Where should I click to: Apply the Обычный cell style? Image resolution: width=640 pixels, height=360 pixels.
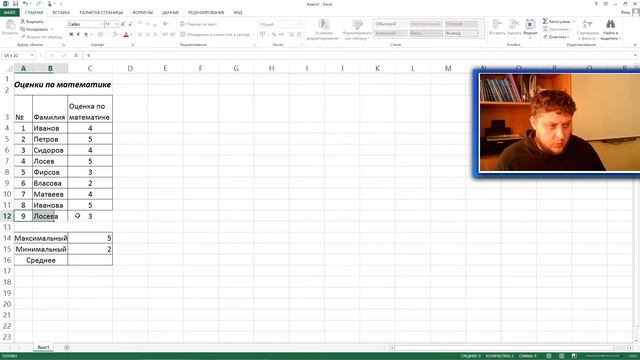click(x=391, y=24)
